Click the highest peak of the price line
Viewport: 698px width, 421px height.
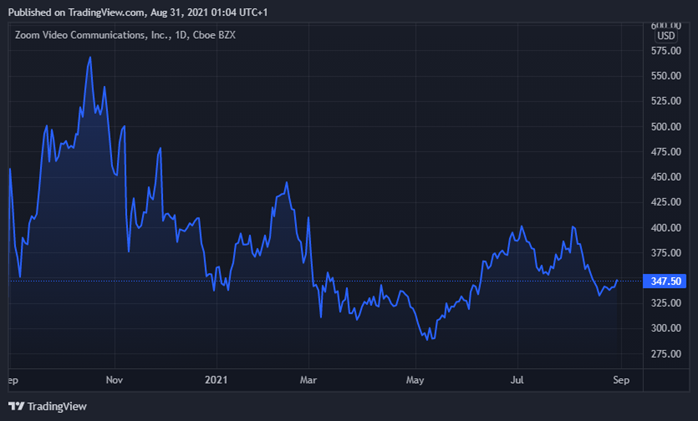pyautogui.click(x=90, y=58)
